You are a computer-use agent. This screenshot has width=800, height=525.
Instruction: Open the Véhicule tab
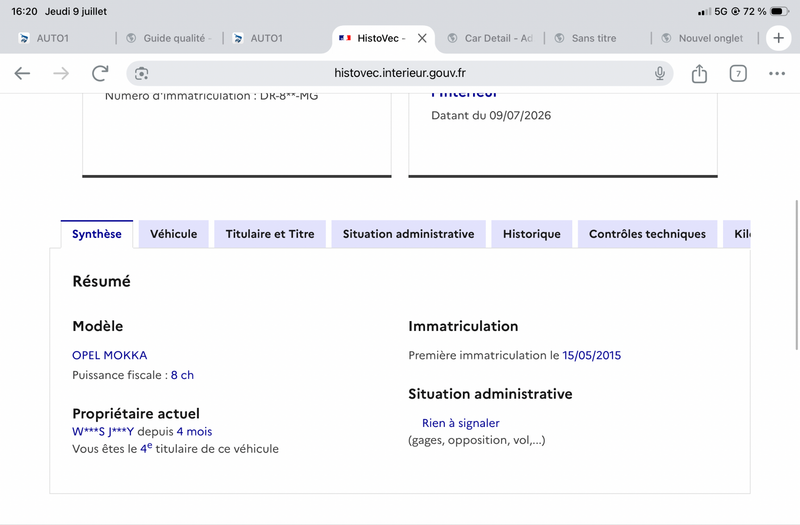(173, 234)
